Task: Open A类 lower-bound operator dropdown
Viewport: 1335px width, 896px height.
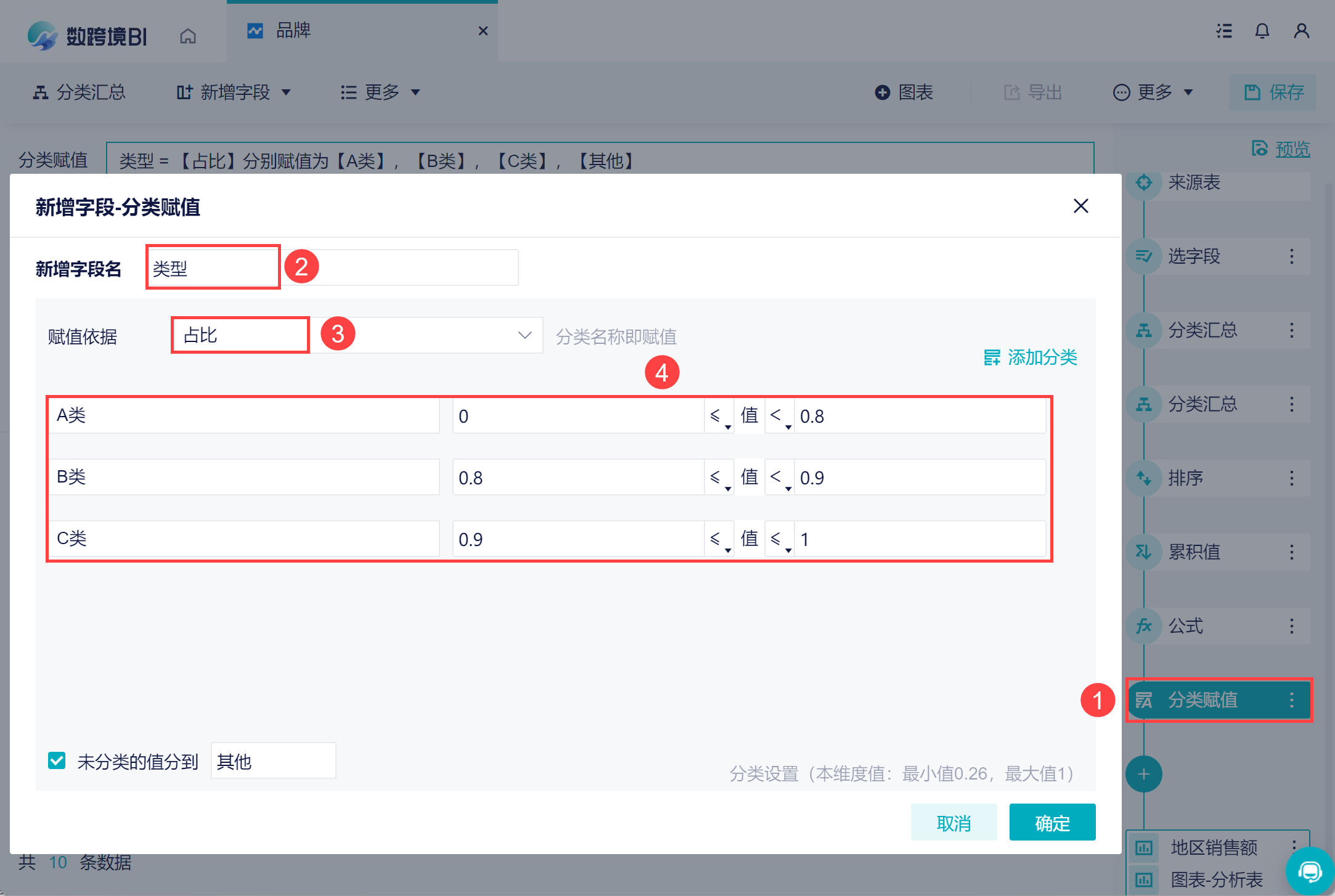Action: pos(719,417)
